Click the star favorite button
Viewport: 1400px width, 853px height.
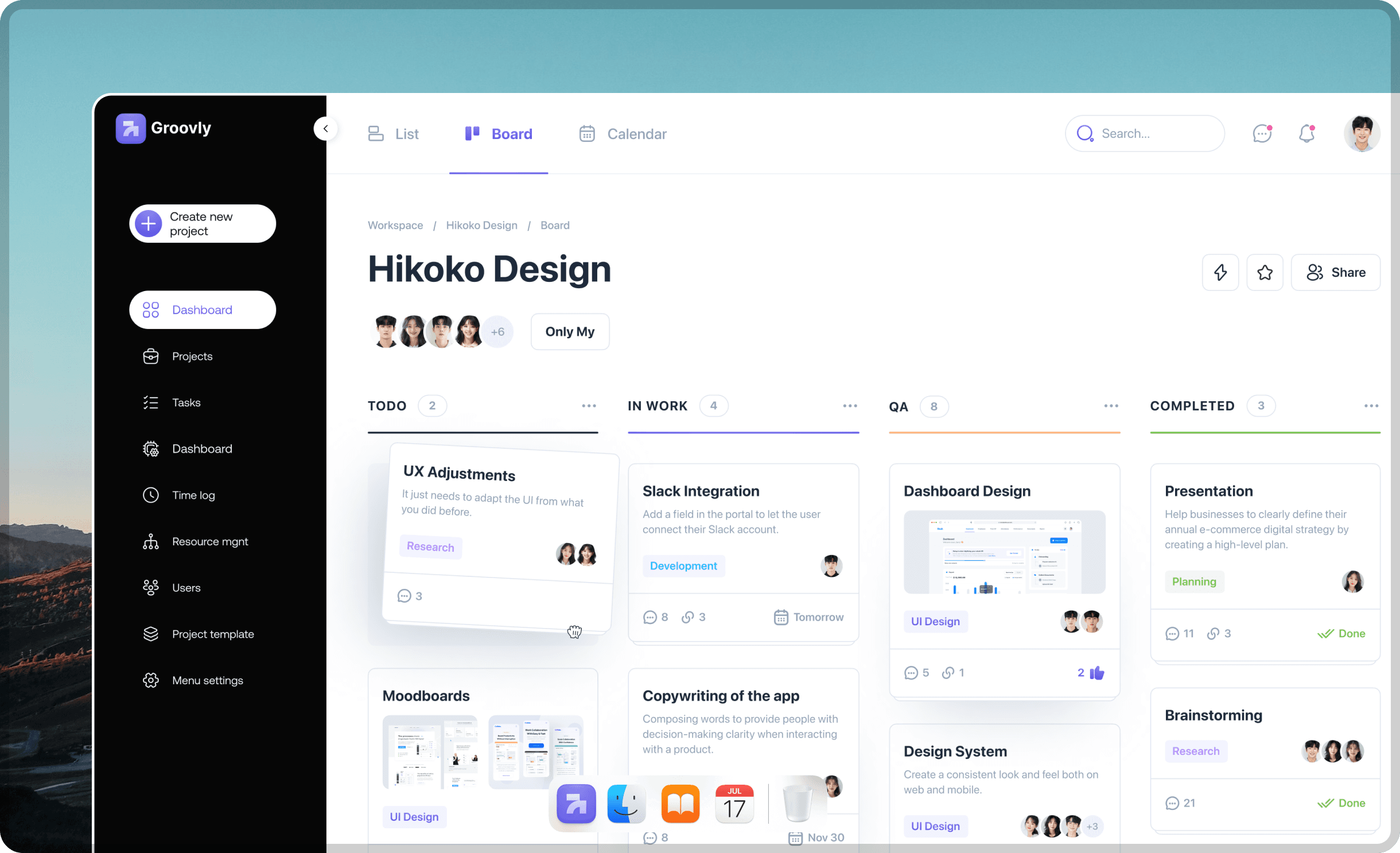(1265, 273)
